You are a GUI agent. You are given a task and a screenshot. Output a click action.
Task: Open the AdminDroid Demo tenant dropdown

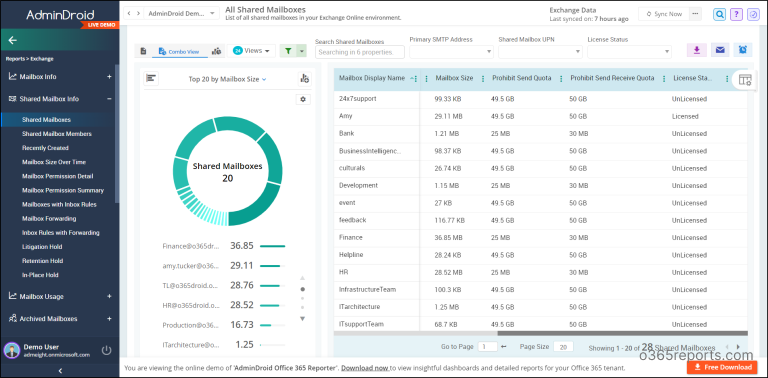coord(181,14)
